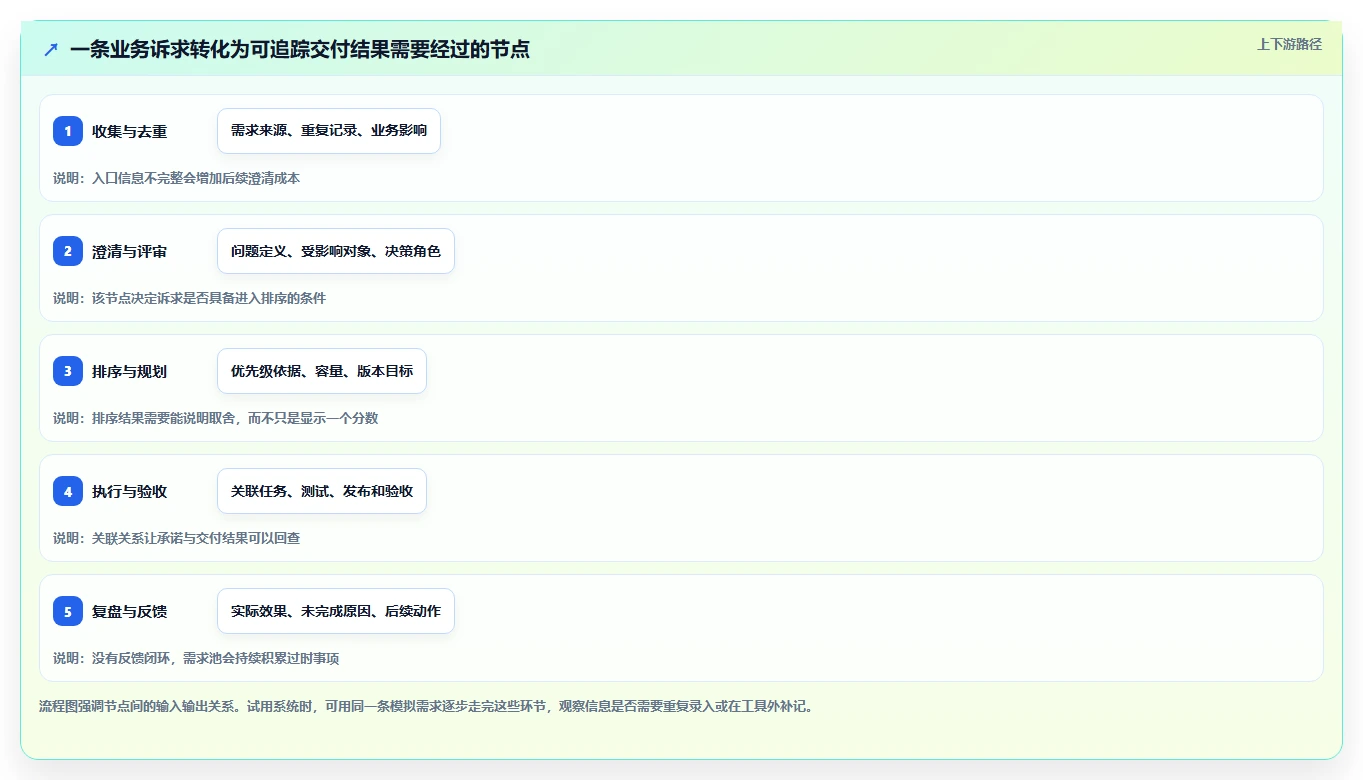Click the note 入口信息不完整会增加后续澄清成本
The height and width of the screenshot is (780, 1363).
click(176, 178)
